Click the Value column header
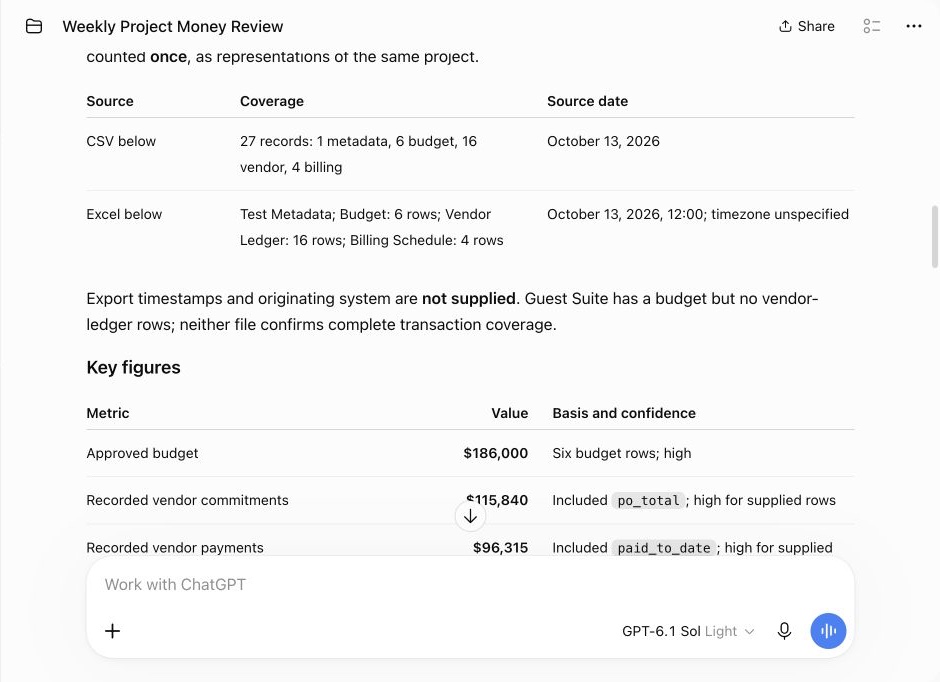Viewport: 940px width, 682px height. tap(510, 414)
